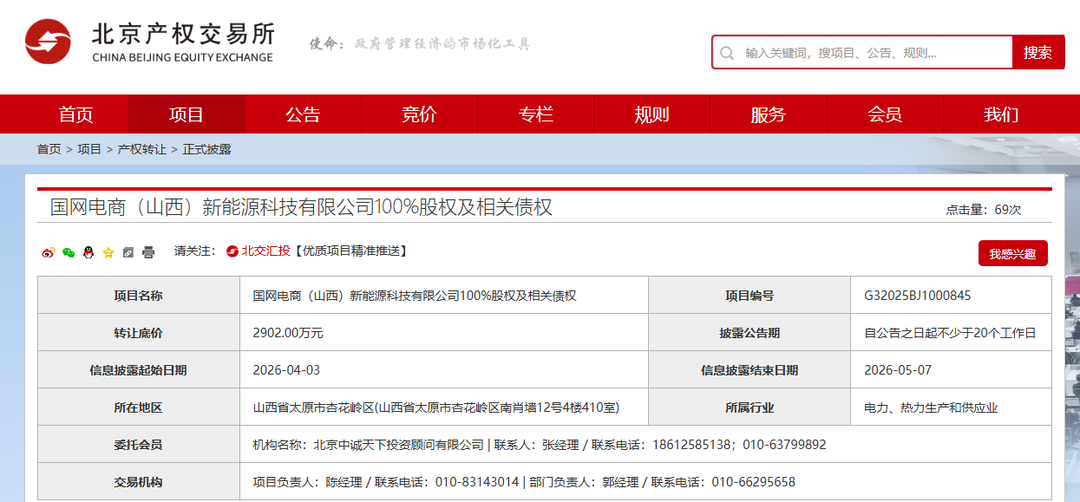Share to QQ penguin icon
Screen dimensions: 1080x502
point(88,252)
